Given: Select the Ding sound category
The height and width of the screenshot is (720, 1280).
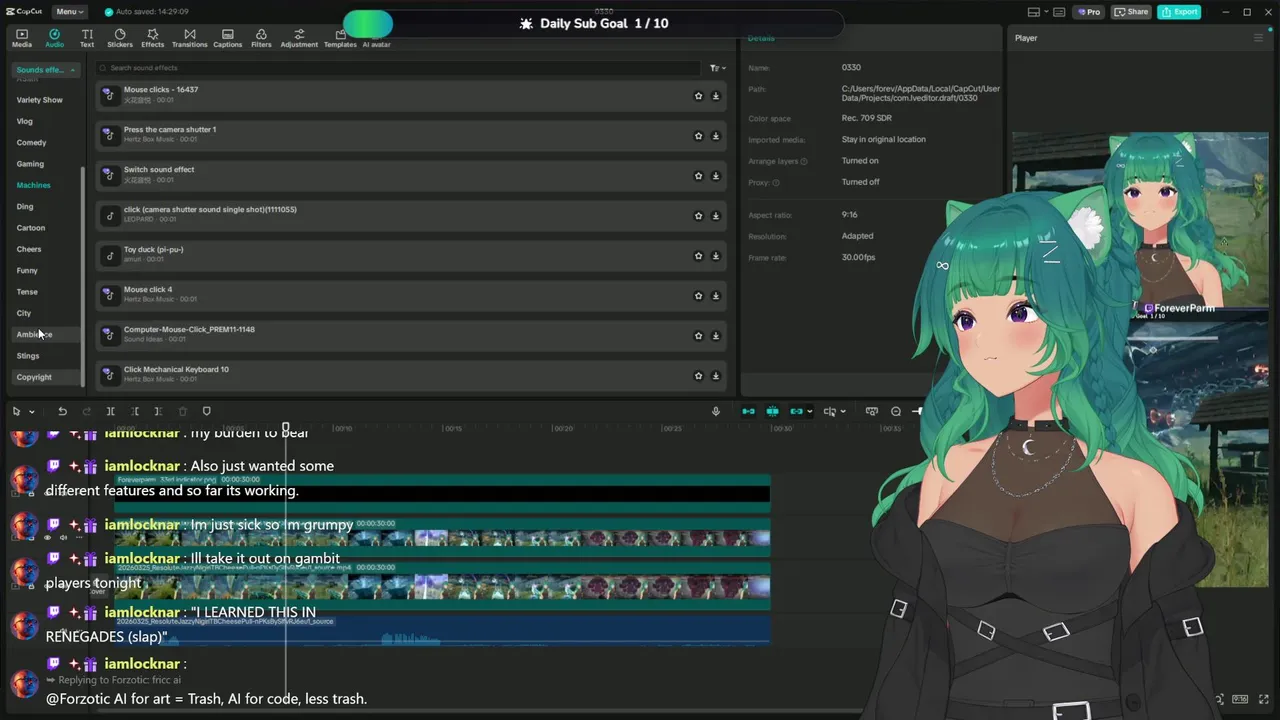Looking at the screenshot, I should click(25, 207).
